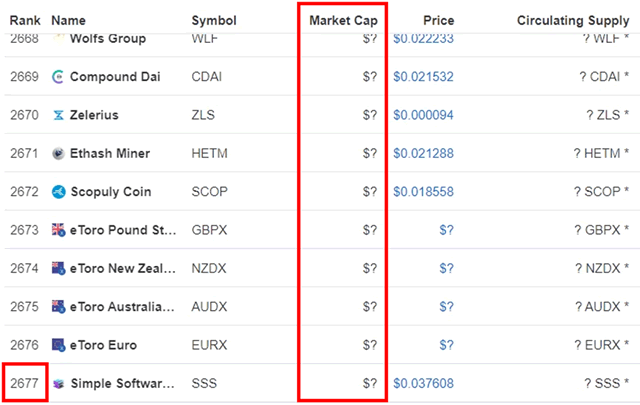The image size is (640, 405).
Task: Click the eToro Euro unknown price link
Action: click(x=446, y=345)
